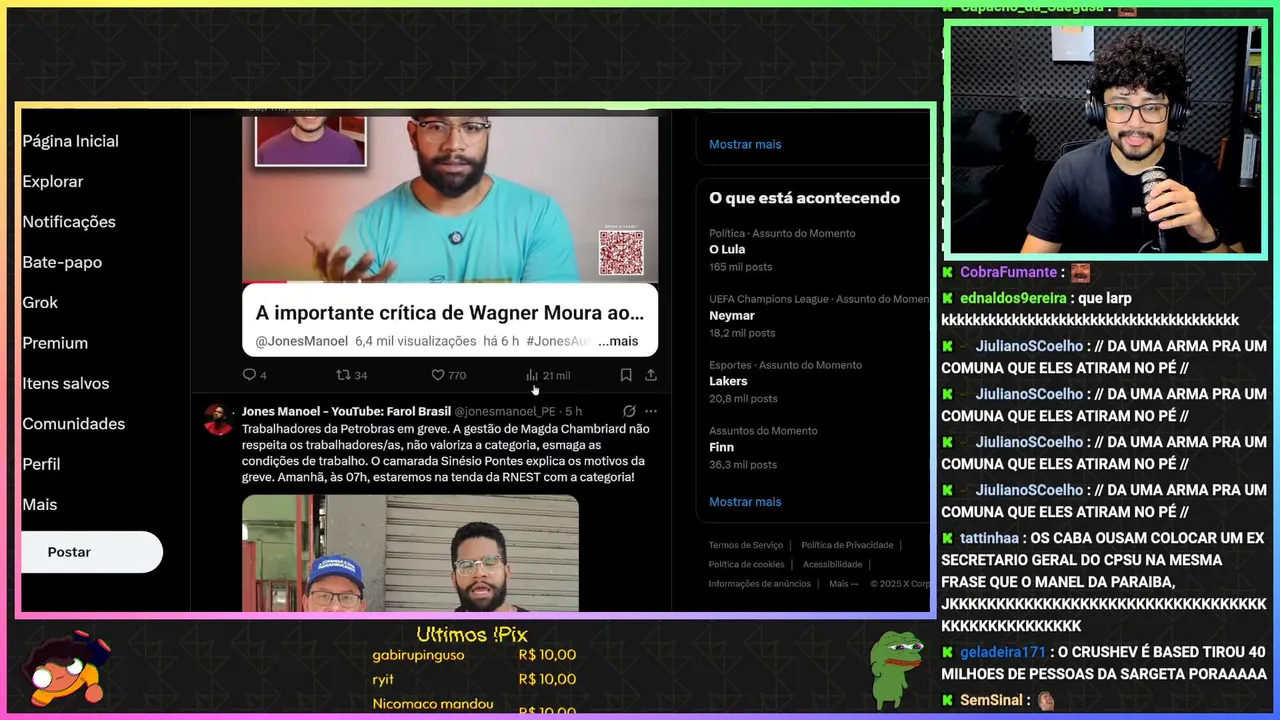Go to Página Inicial
The image size is (1280, 720).
pyautogui.click(x=70, y=141)
